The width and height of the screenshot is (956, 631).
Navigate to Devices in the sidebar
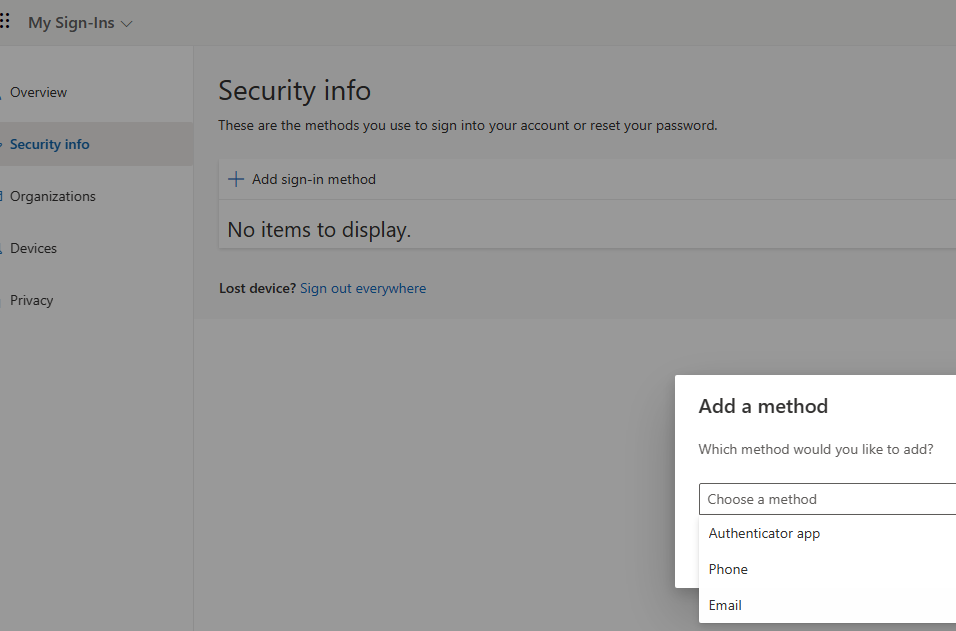click(x=33, y=248)
